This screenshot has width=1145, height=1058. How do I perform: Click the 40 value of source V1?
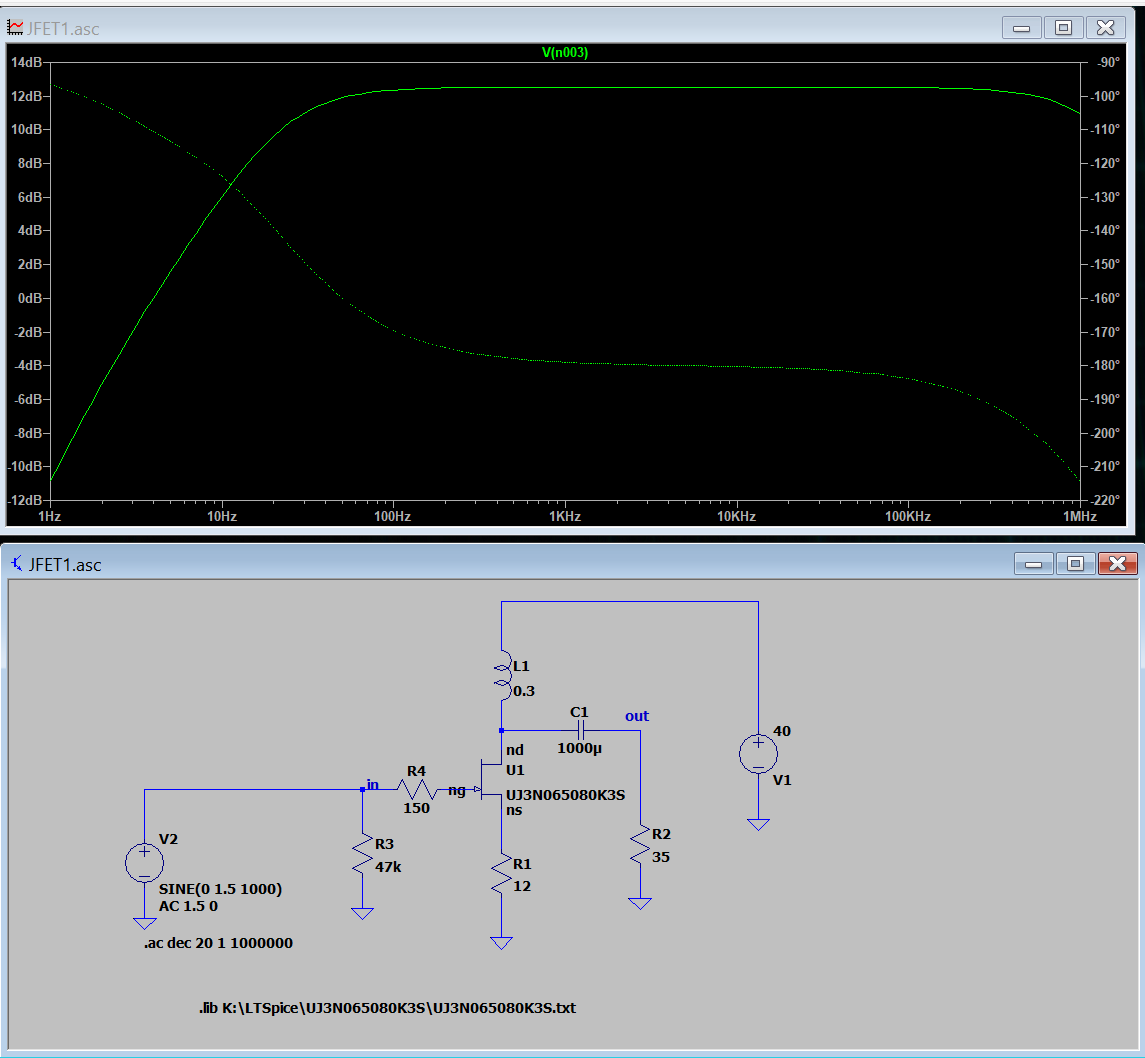[x=782, y=731]
